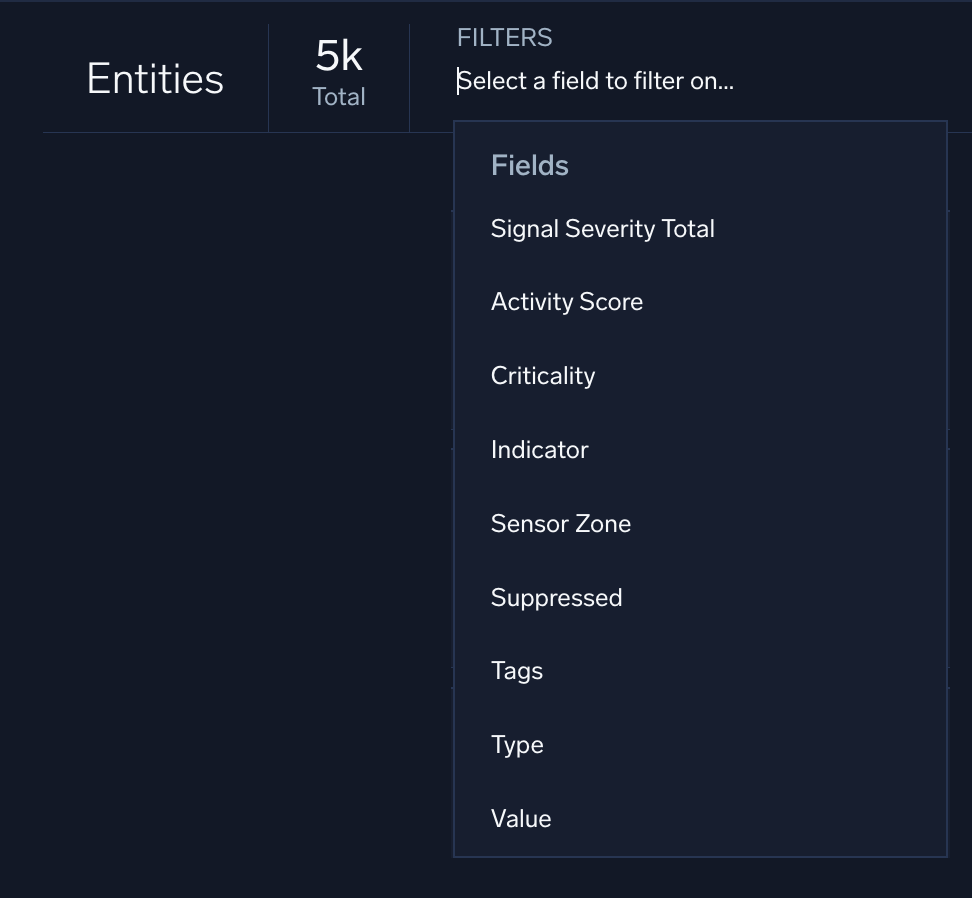This screenshot has height=898, width=972.
Task: Pick the Value field option
Action: (520, 819)
